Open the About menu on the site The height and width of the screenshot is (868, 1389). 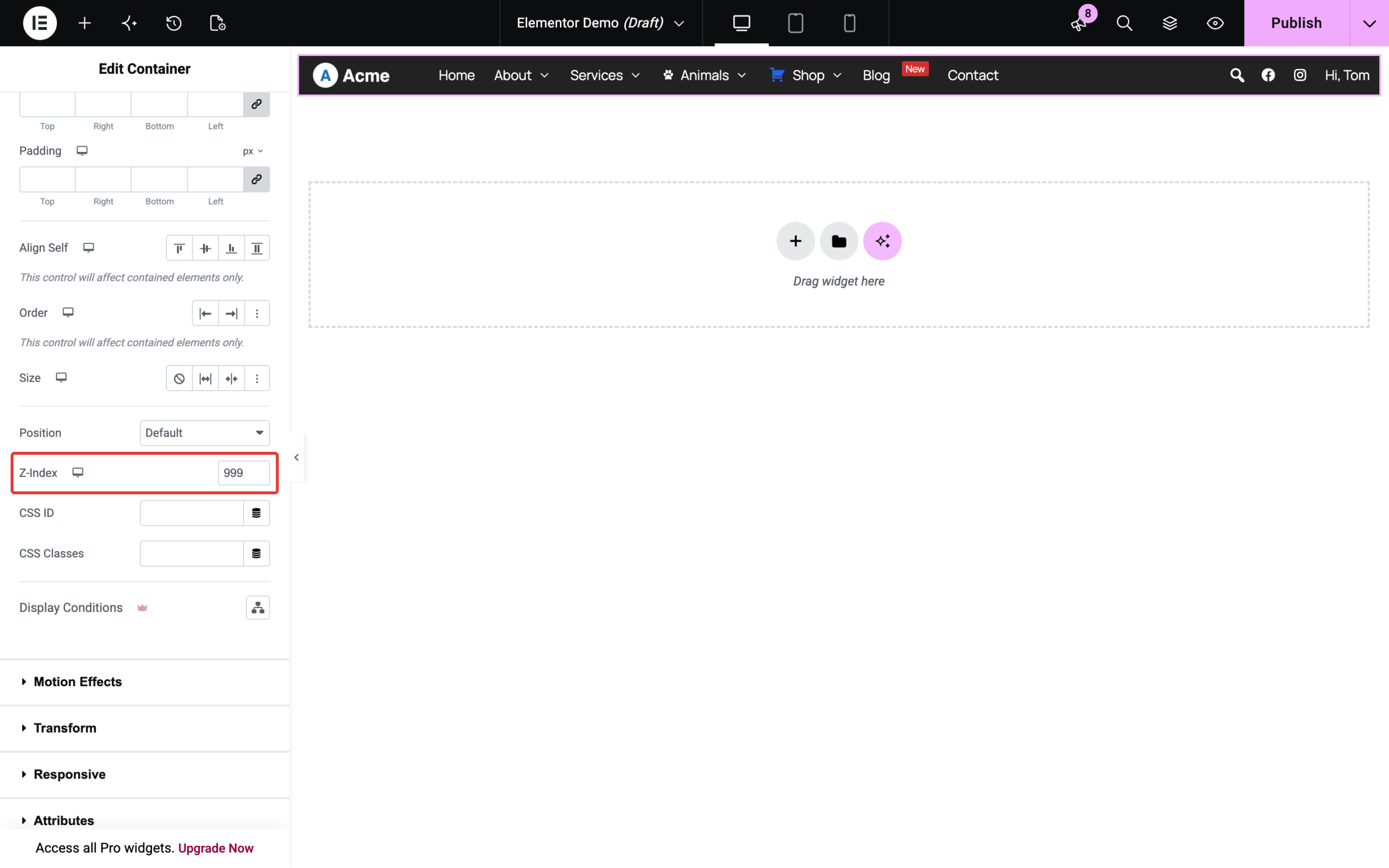(x=521, y=75)
